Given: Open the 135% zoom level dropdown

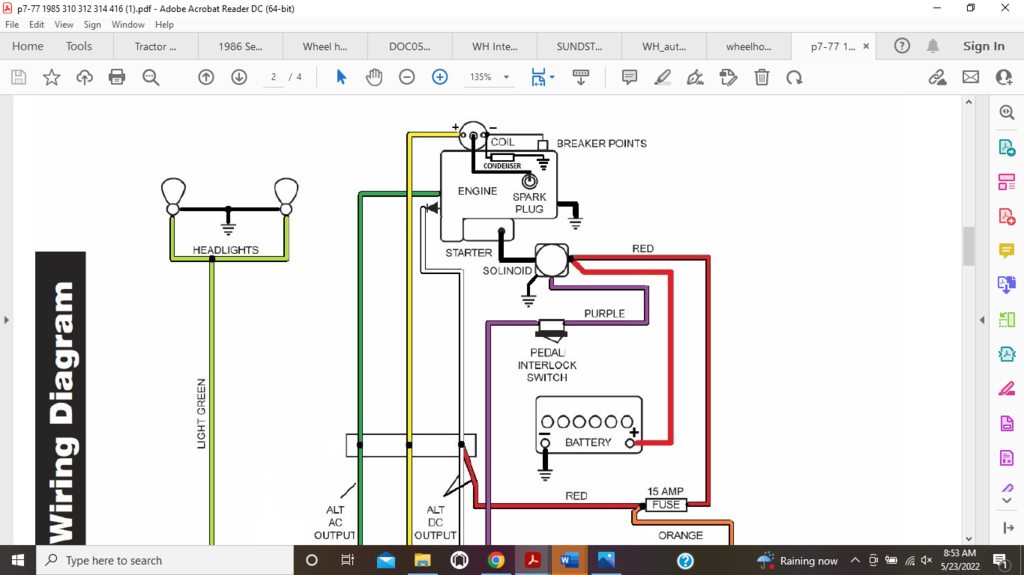Looking at the screenshot, I should [x=506, y=77].
